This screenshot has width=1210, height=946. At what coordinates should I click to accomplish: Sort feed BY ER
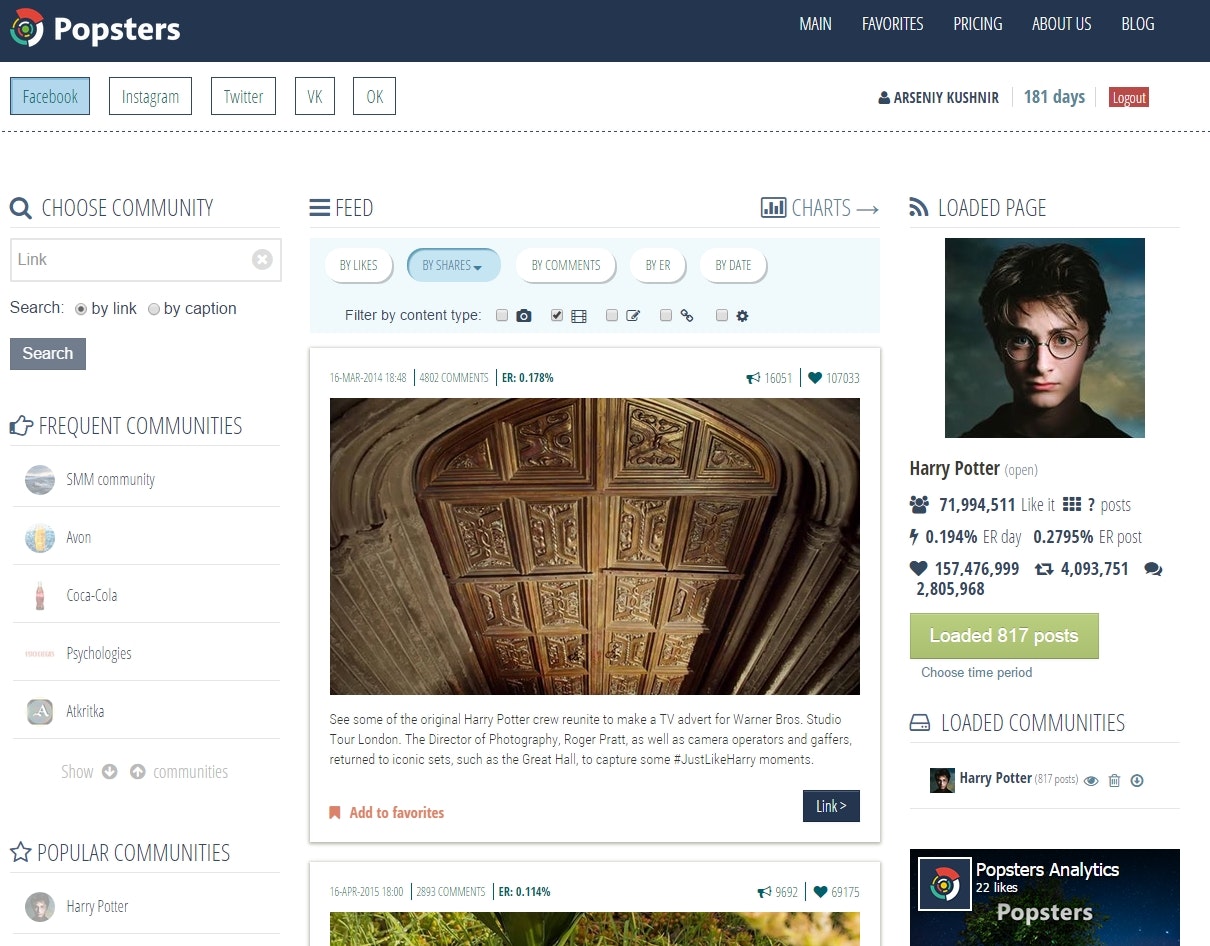[658, 265]
